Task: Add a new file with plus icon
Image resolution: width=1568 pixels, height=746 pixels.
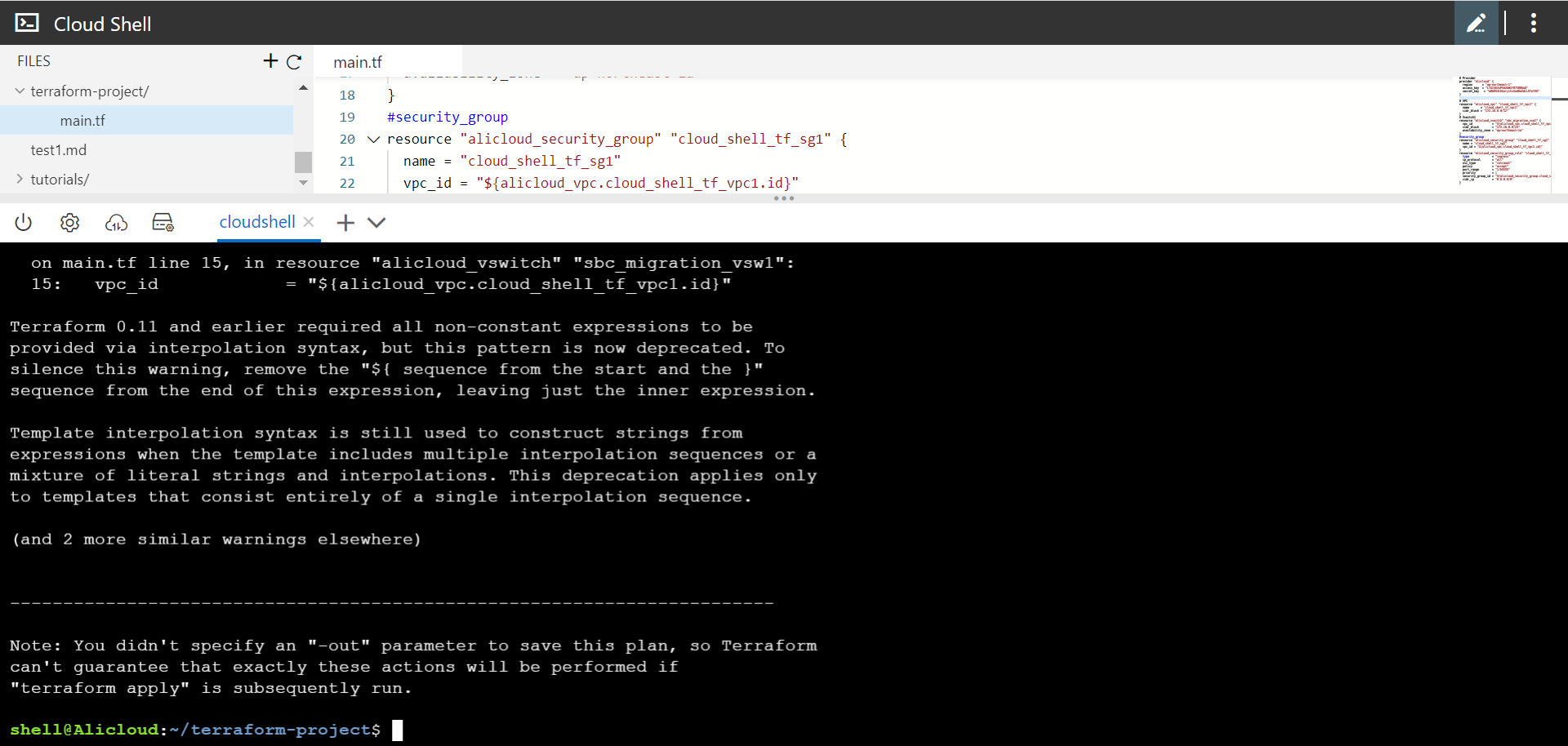Action: [270, 60]
